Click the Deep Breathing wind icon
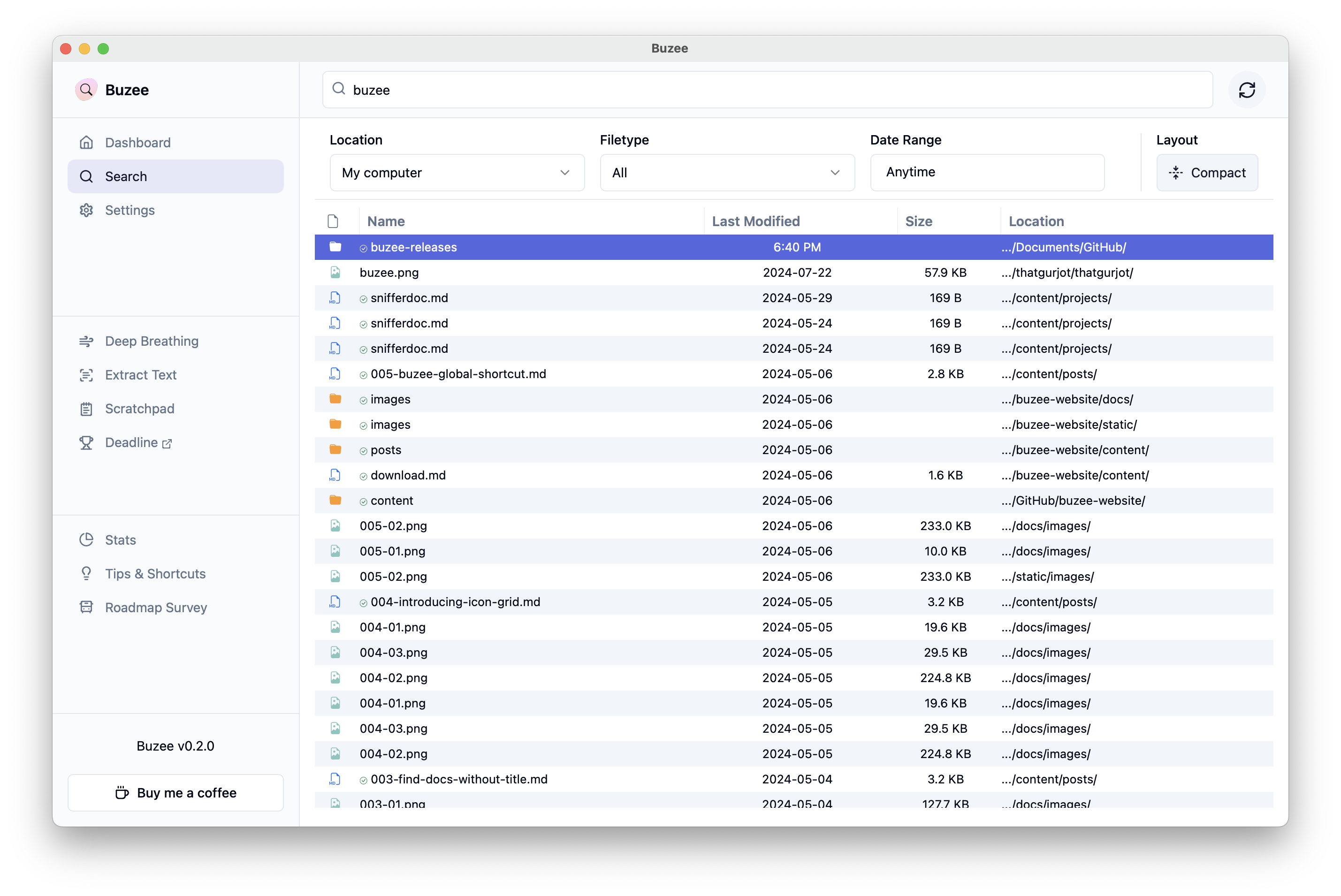The height and width of the screenshot is (896, 1341). tap(86, 341)
